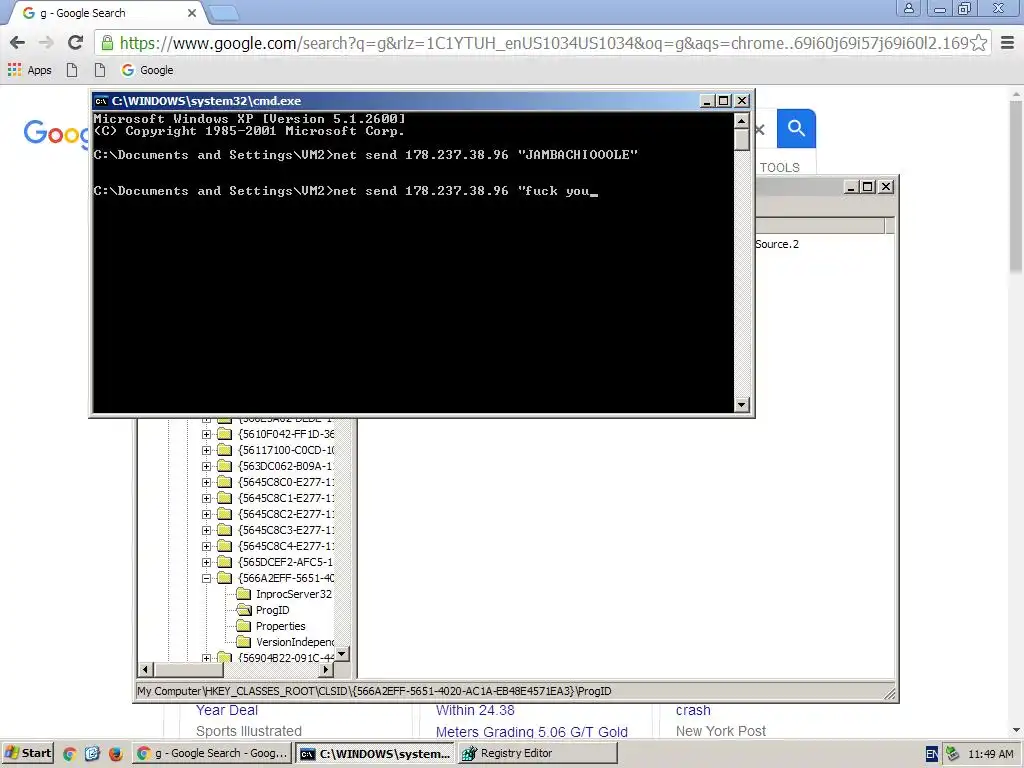Expand the {563DC062-B09A-1 registry key
The height and width of the screenshot is (768, 1024).
[206, 466]
